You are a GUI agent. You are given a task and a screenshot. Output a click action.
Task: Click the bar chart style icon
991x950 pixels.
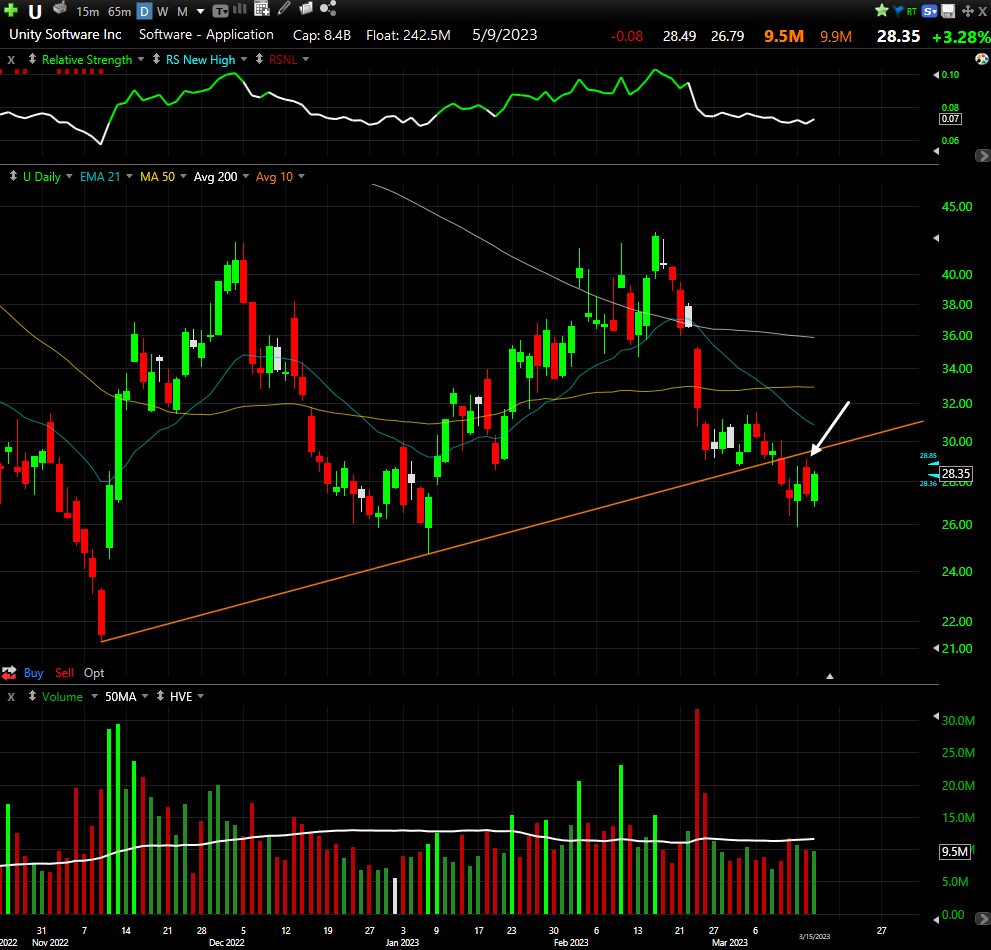tap(240, 9)
